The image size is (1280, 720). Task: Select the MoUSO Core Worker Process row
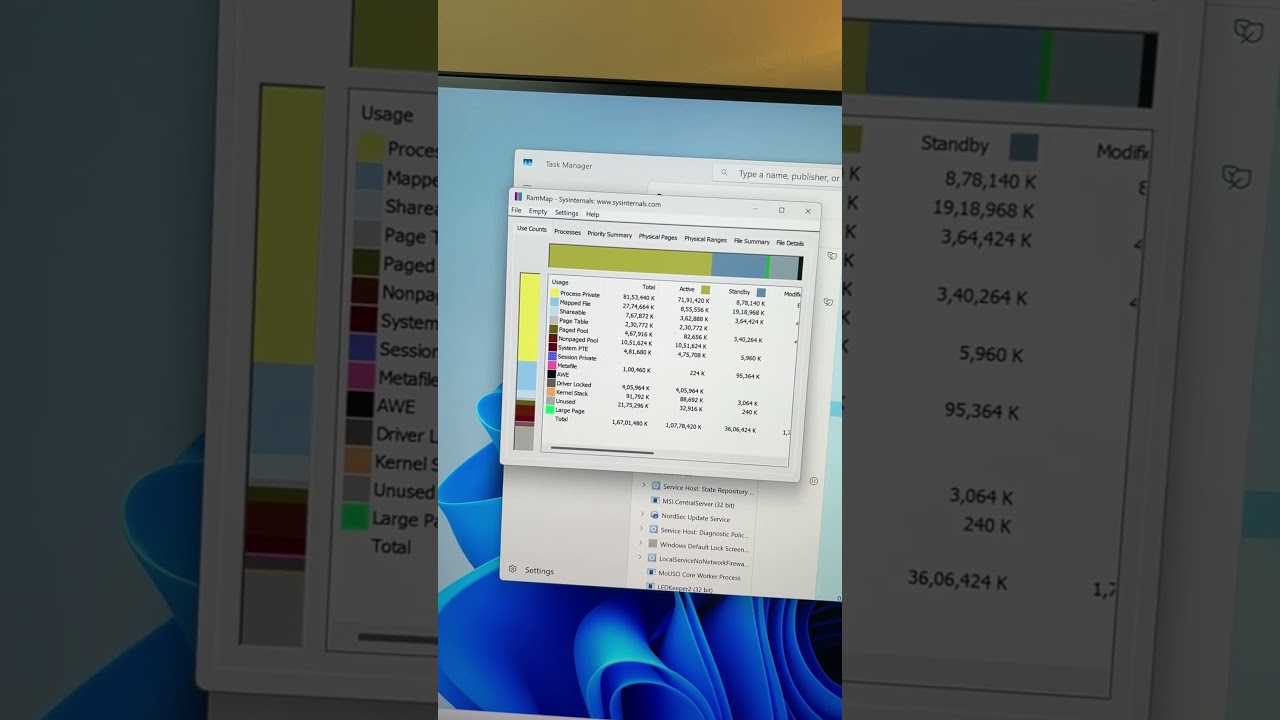click(699, 577)
